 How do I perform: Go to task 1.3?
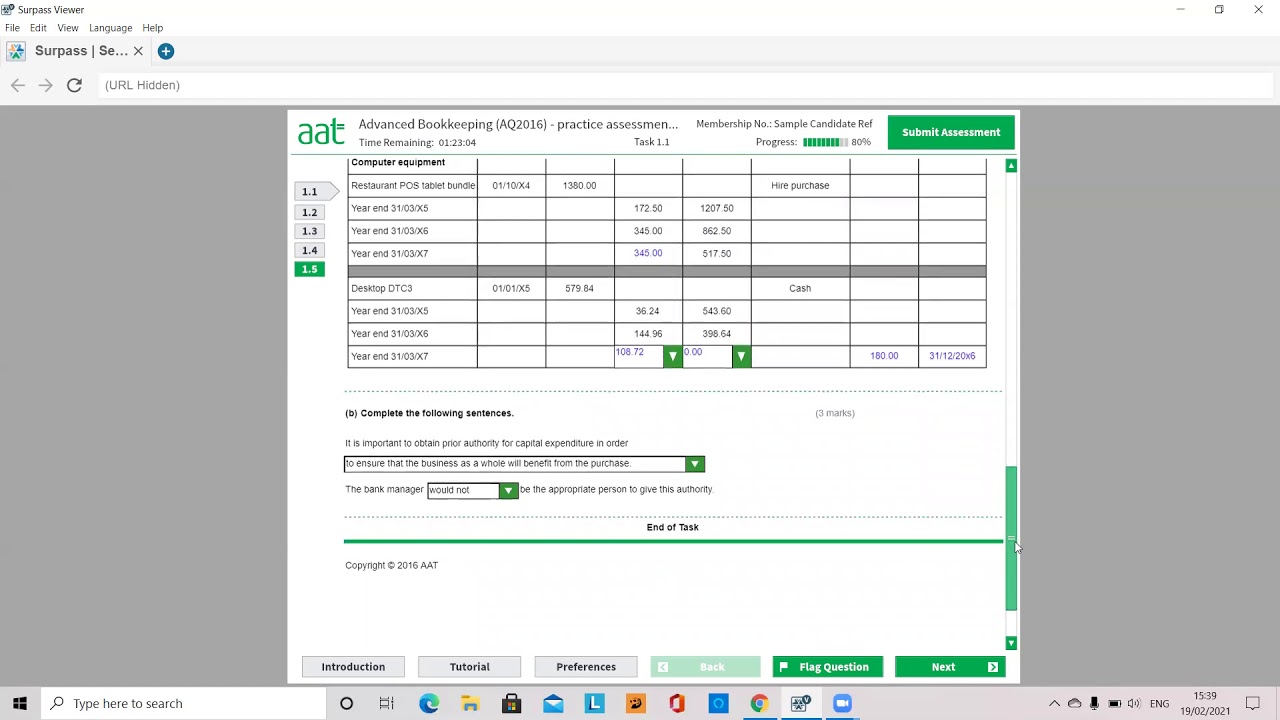(x=310, y=231)
